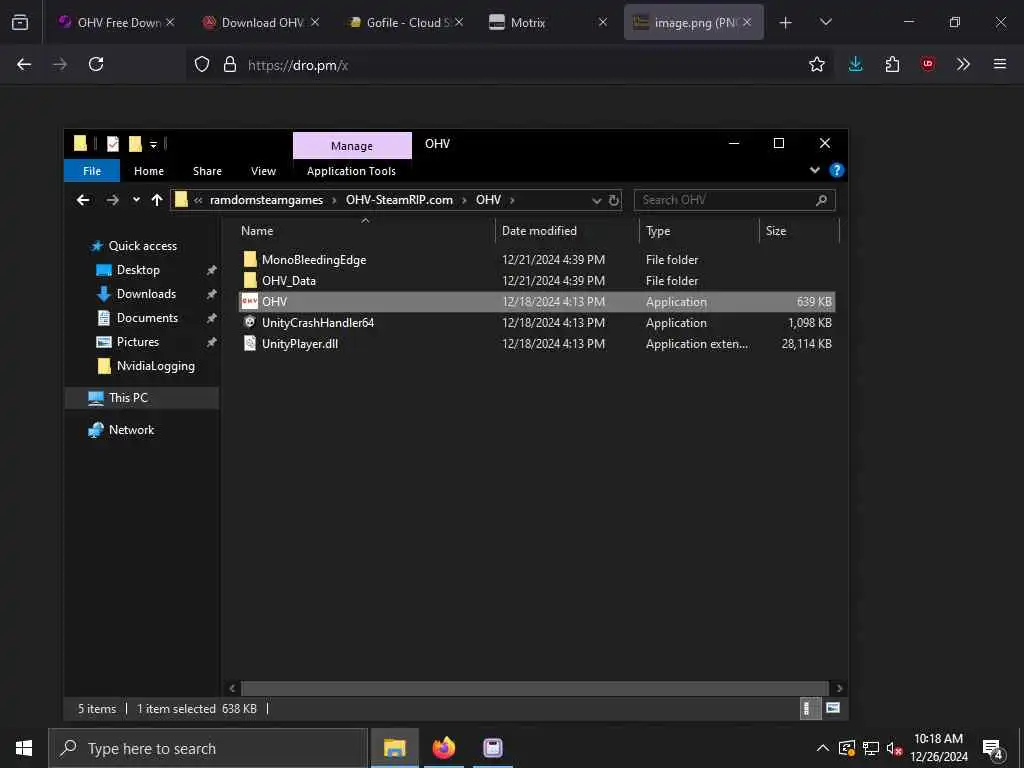Open NvidiaLogging folder in navigation pane

pyautogui.click(x=155, y=366)
